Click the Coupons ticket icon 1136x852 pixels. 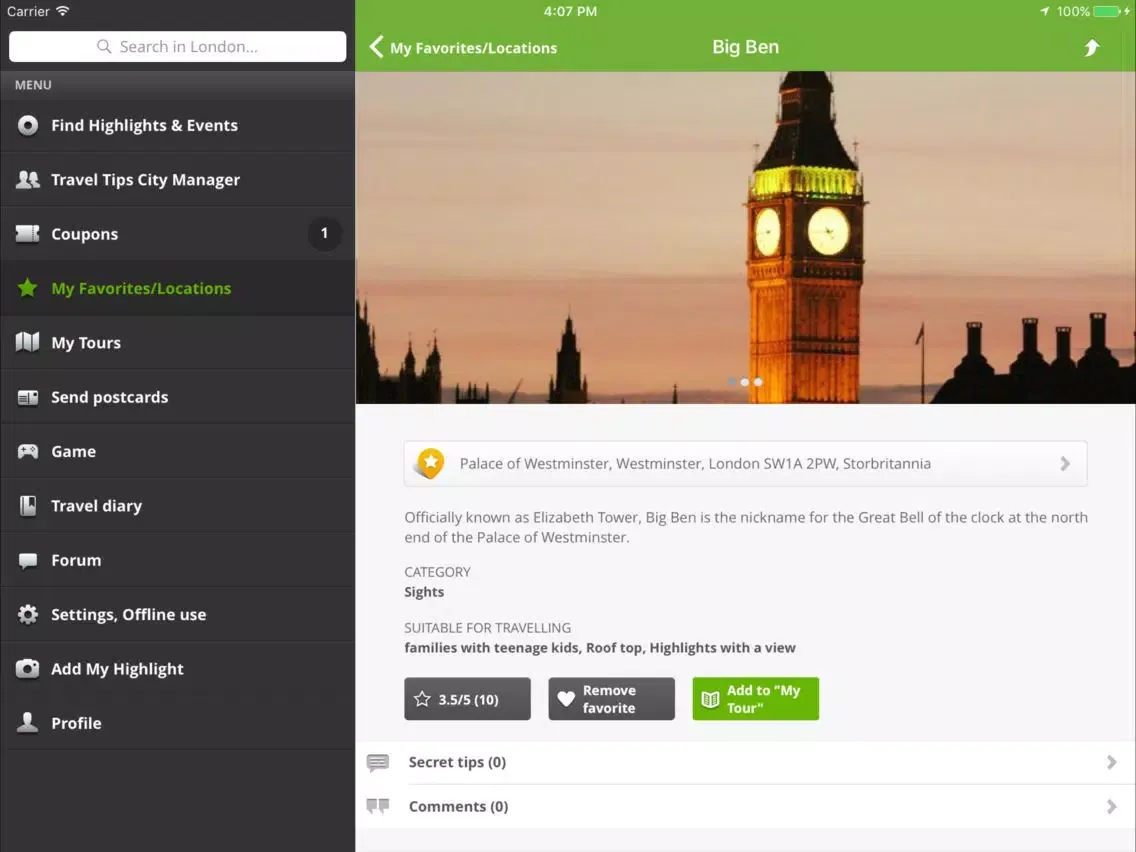pyautogui.click(x=28, y=234)
